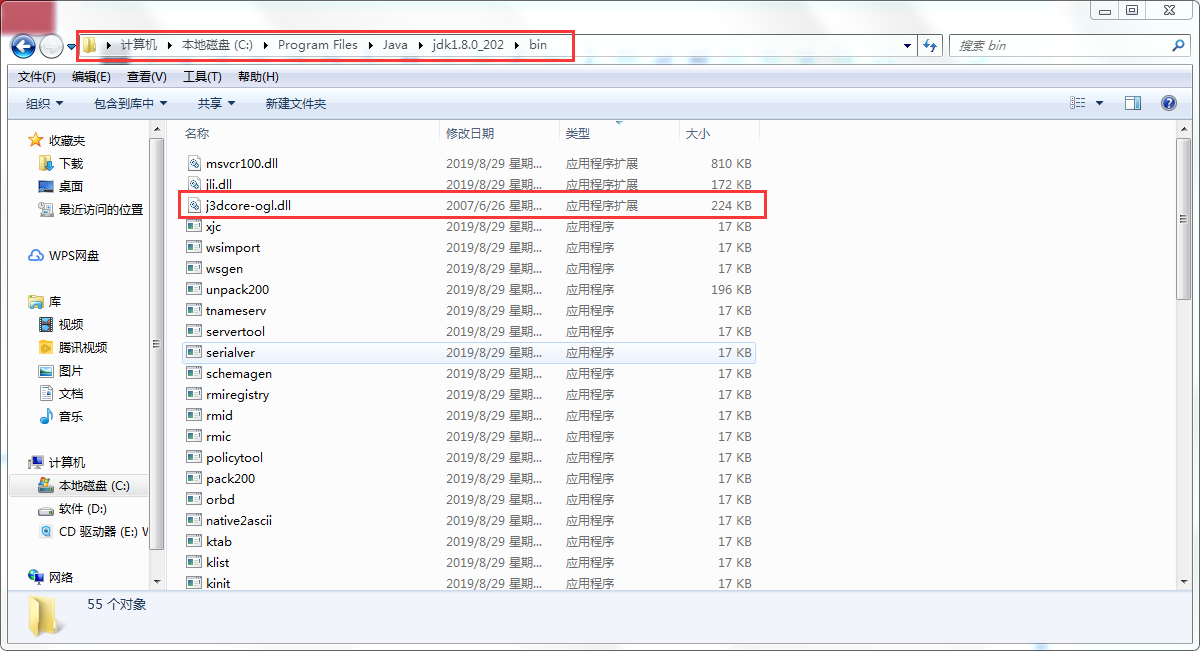
Task: Open the address bar history dropdown
Action: pos(906,45)
